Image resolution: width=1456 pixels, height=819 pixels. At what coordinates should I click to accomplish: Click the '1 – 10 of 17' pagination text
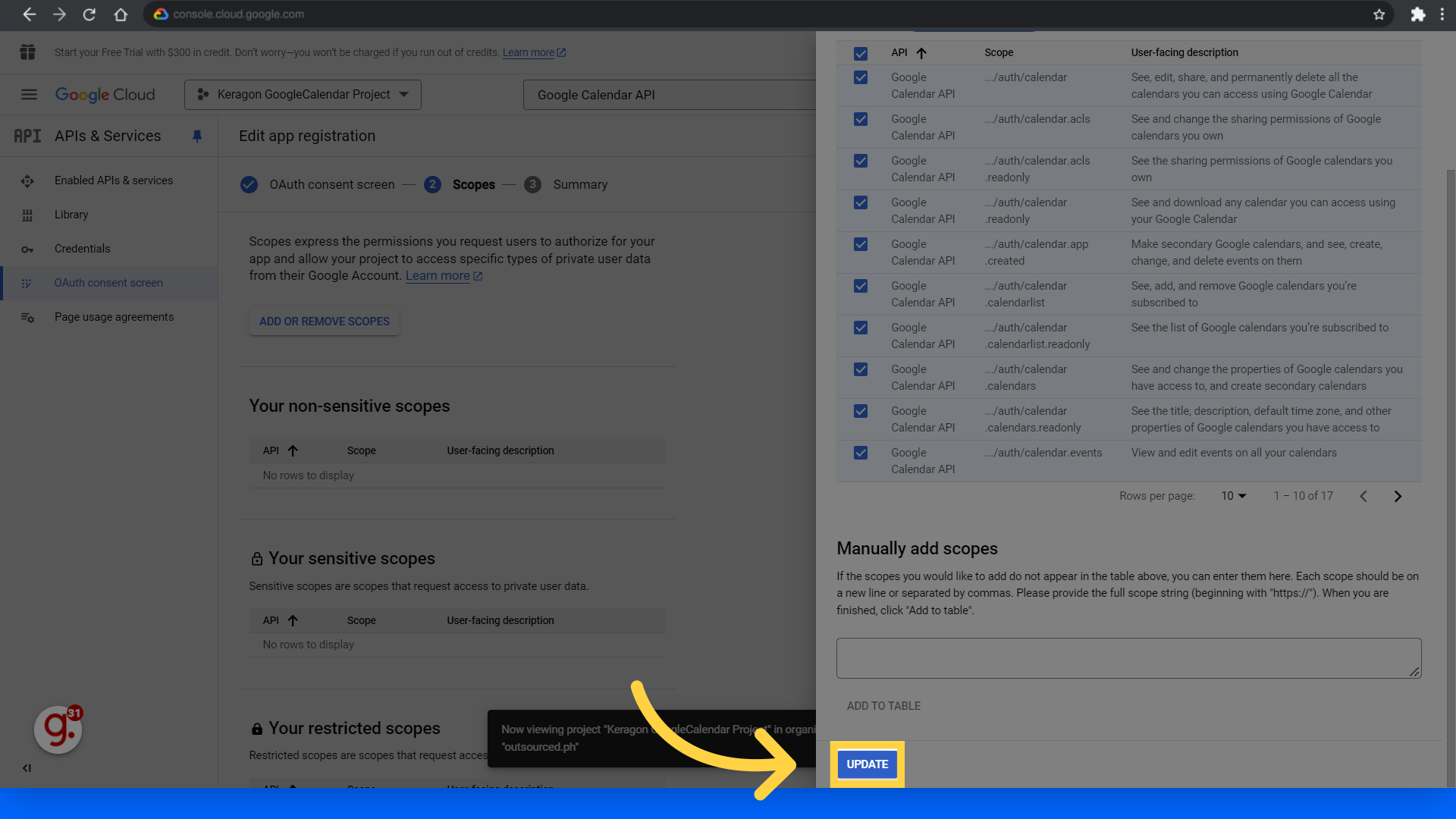click(x=1303, y=496)
